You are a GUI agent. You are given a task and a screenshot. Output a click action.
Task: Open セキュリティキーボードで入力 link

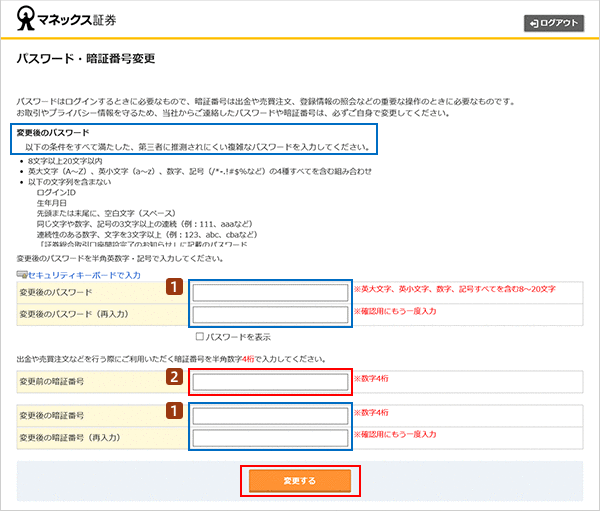(x=85, y=275)
